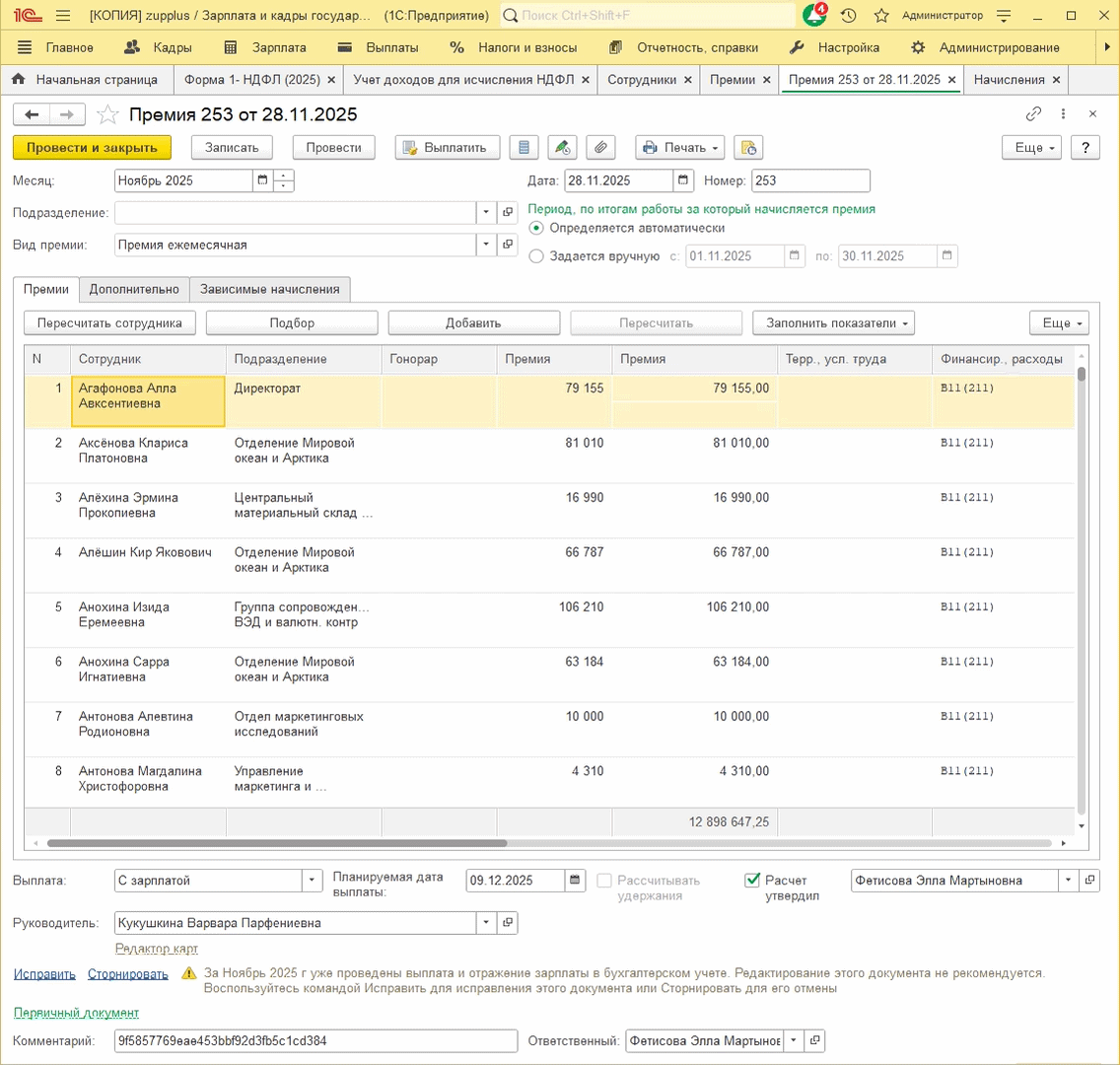Switch to the Сотрудники open tab
This screenshot has width=1120, height=1065.
pos(642,79)
